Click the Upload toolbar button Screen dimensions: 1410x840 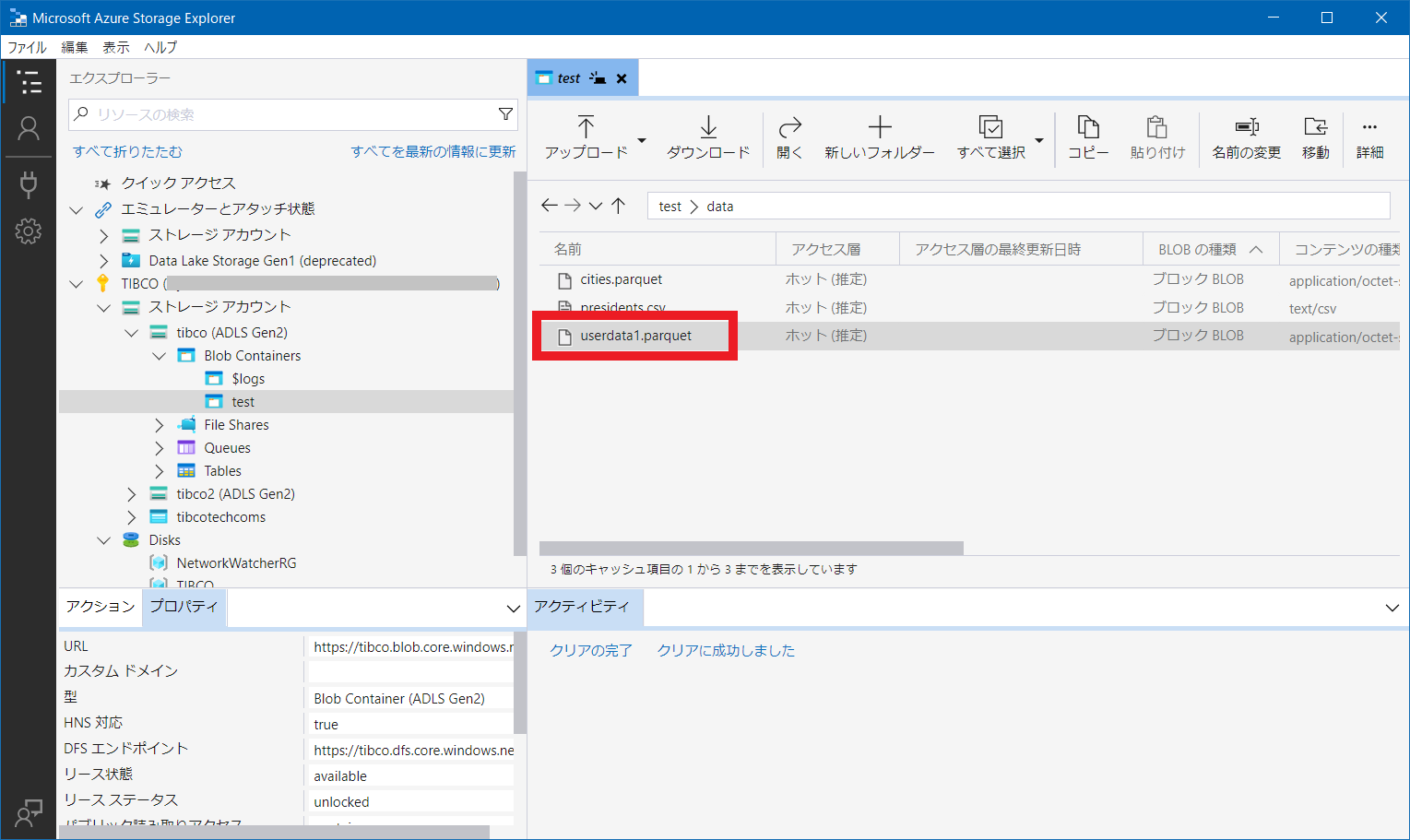[586, 138]
